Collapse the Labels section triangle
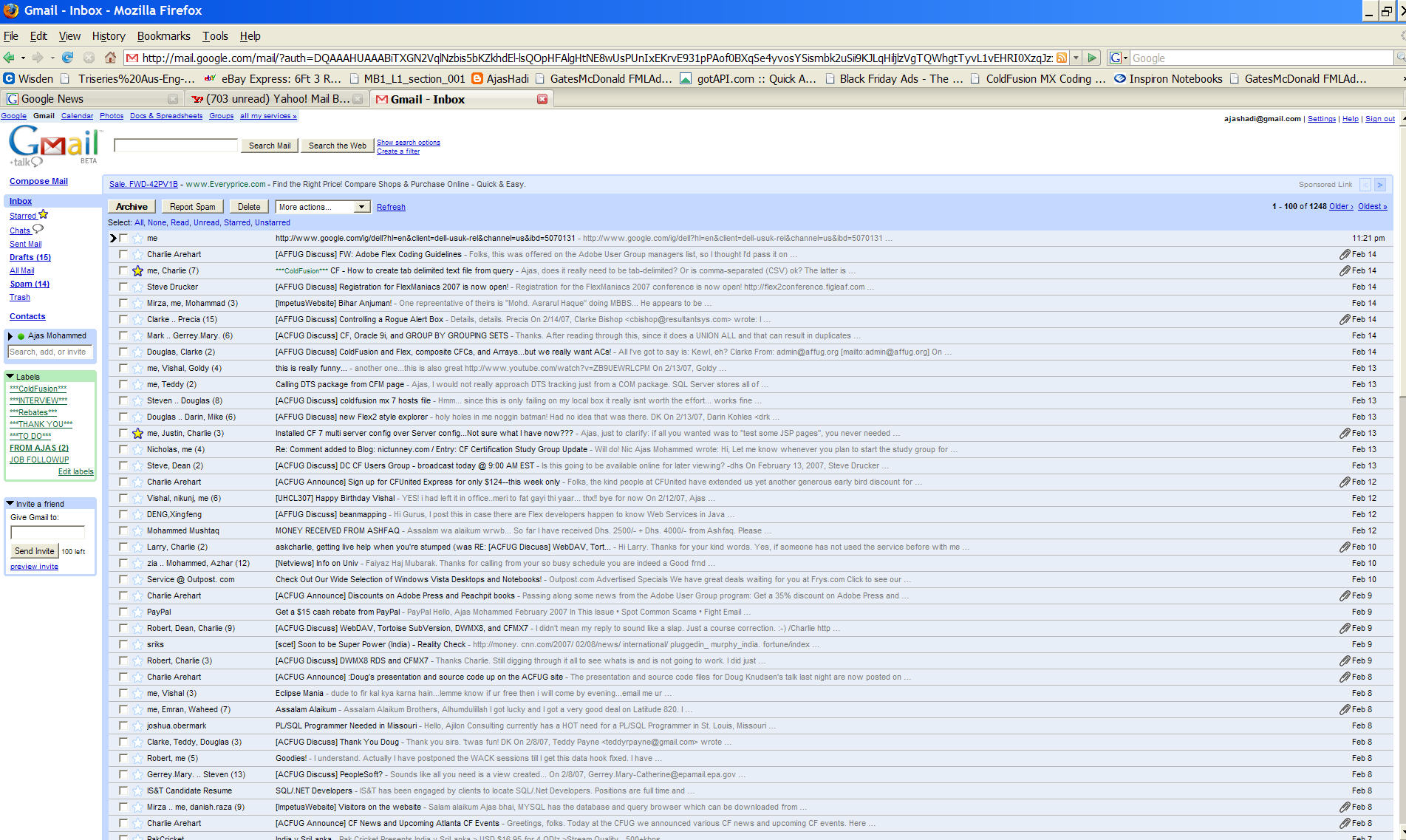The image size is (1406, 840). pos(10,376)
